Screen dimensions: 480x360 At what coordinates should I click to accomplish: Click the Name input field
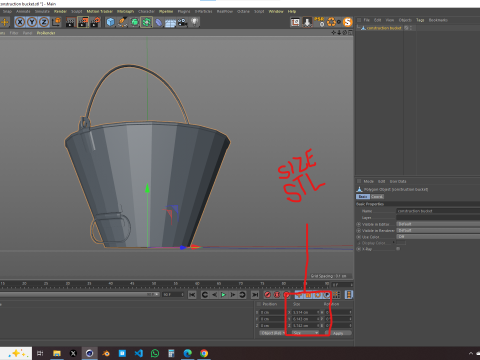438,211
